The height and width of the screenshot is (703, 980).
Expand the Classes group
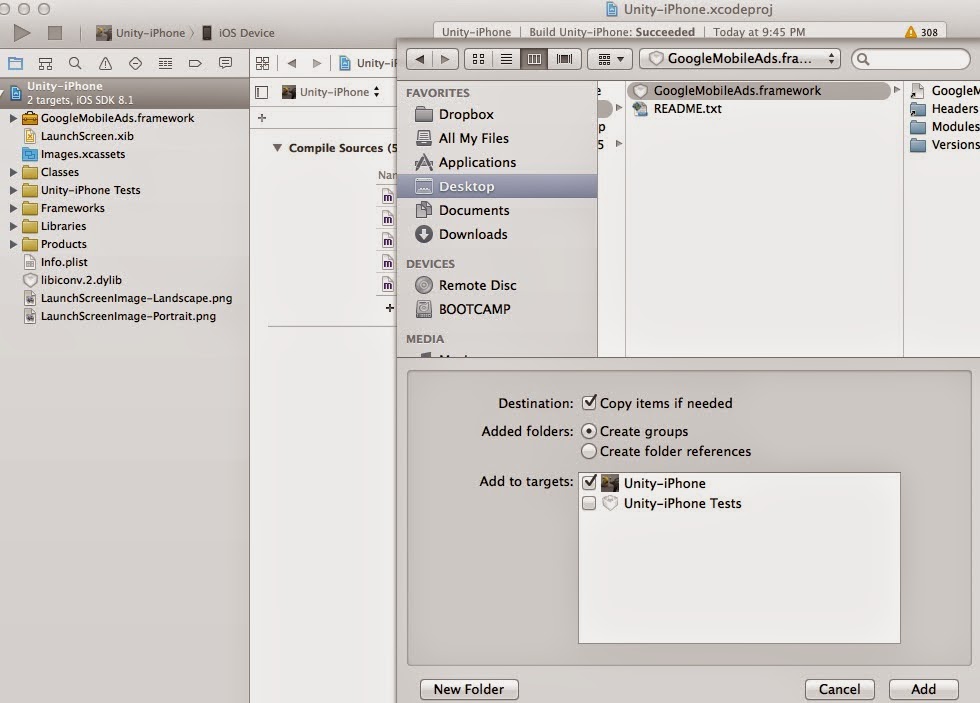coord(12,172)
